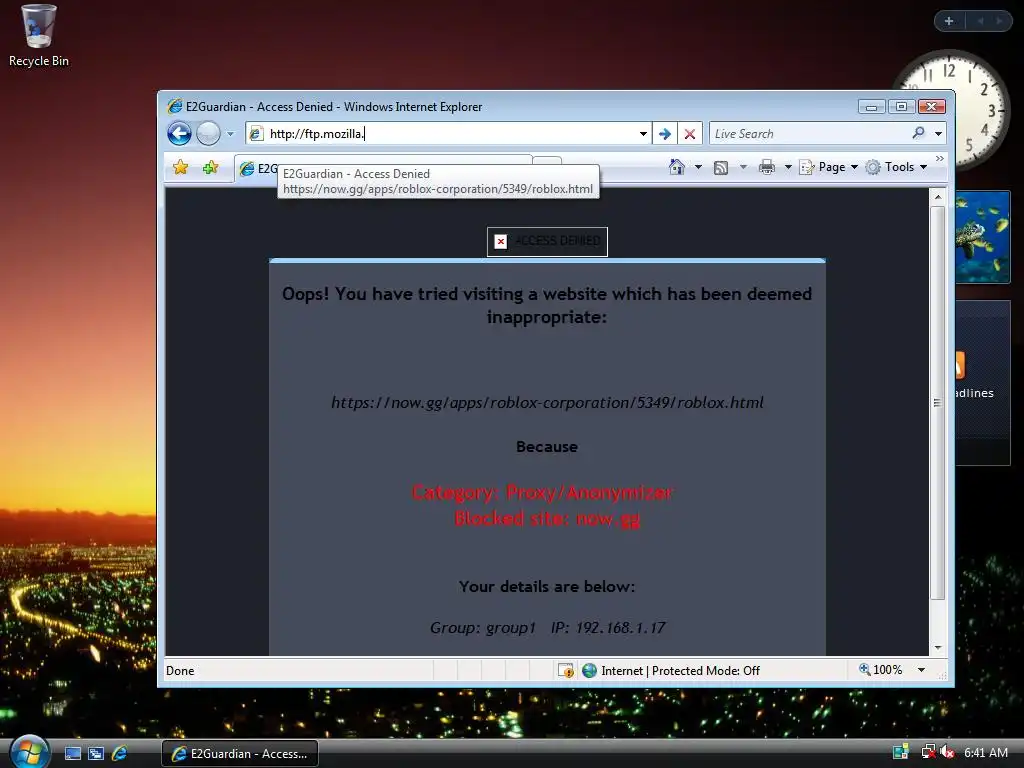Click the Live Search magnifier icon

[x=918, y=133]
